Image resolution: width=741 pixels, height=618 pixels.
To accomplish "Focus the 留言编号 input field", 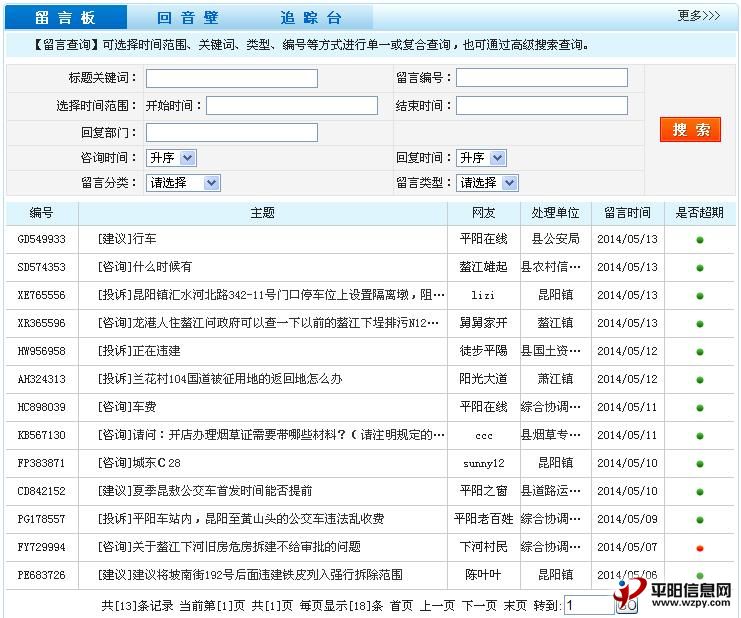I will (542, 77).
